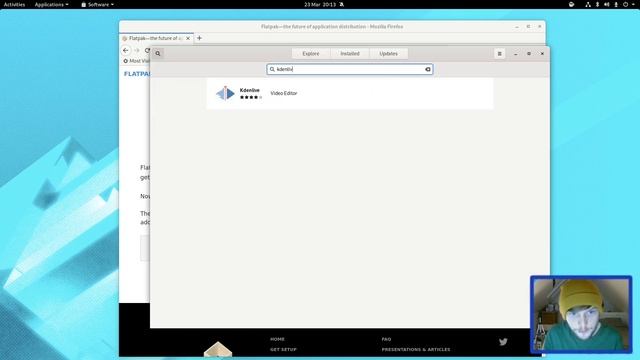The height and width of the screenshot is (360, 640).
Task: Select the Flatpak tab in Firefox
Action: pos(156,38)
